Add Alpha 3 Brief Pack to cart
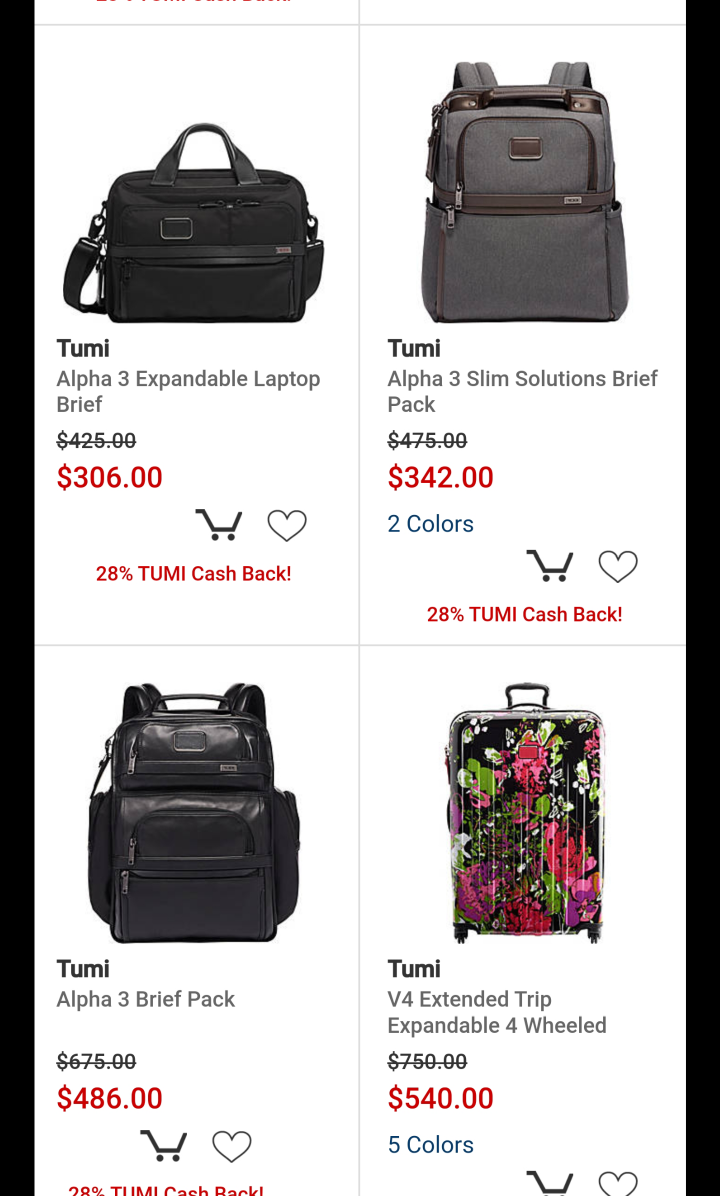 pos(164,1146)
